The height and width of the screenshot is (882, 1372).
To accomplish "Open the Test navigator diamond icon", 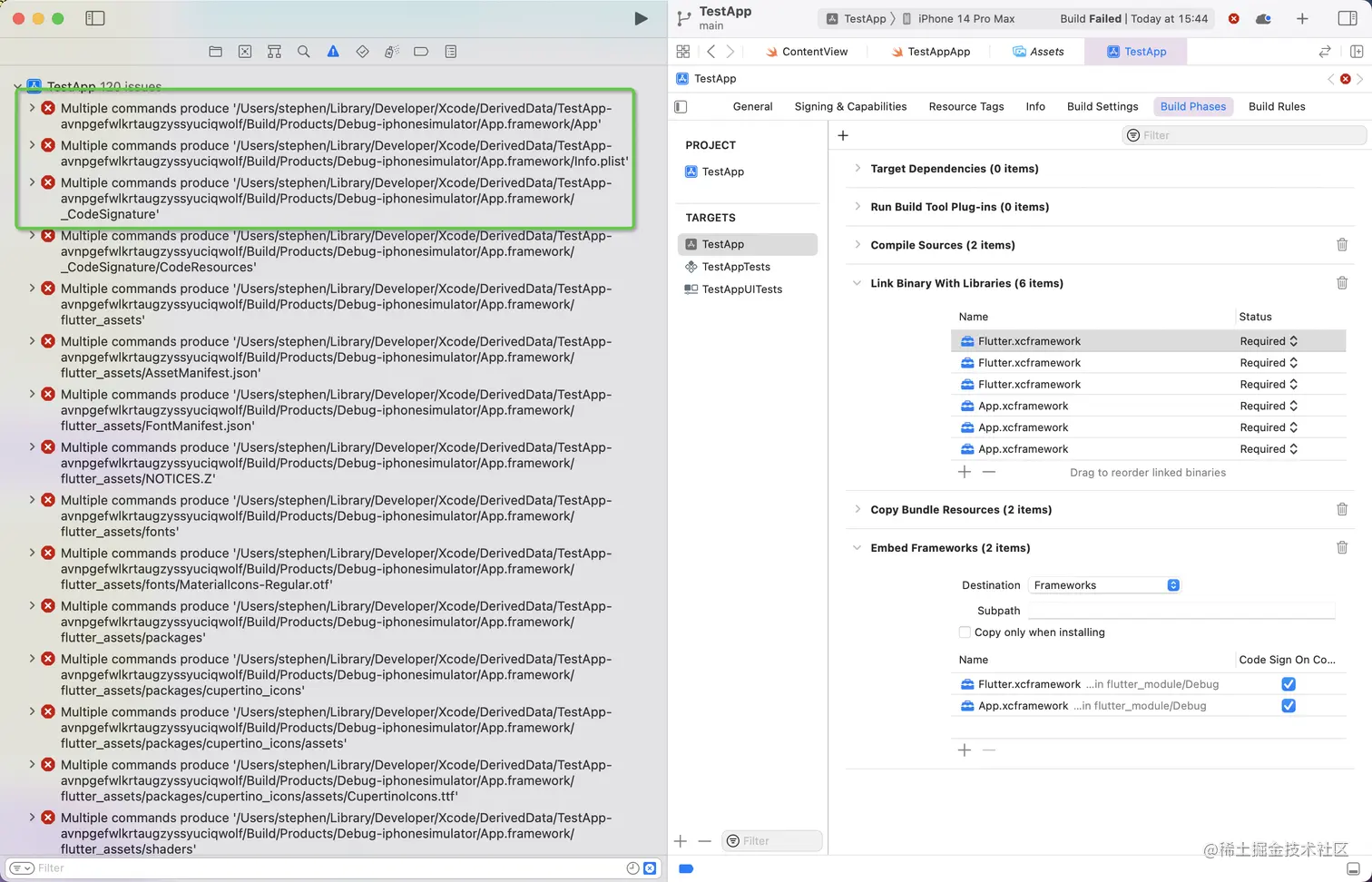I will click(362, 52).
